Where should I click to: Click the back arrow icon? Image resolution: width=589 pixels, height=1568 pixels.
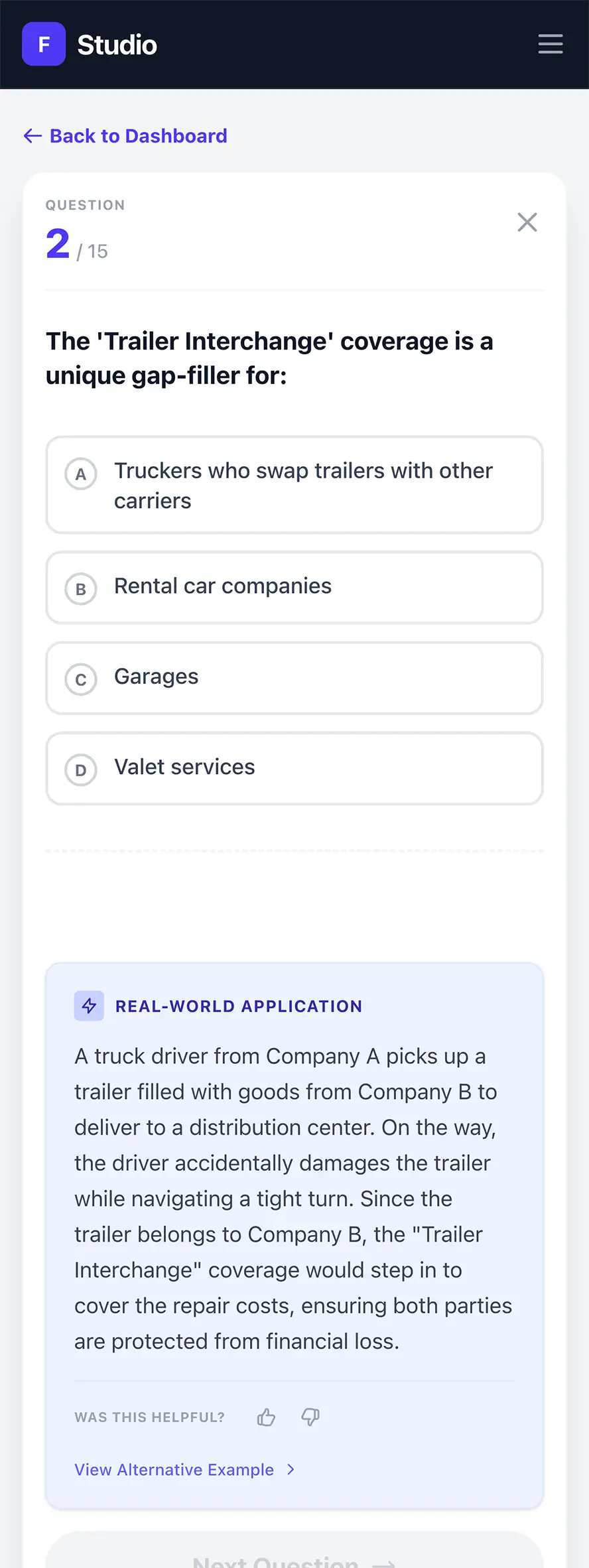(x=33, y=136)
